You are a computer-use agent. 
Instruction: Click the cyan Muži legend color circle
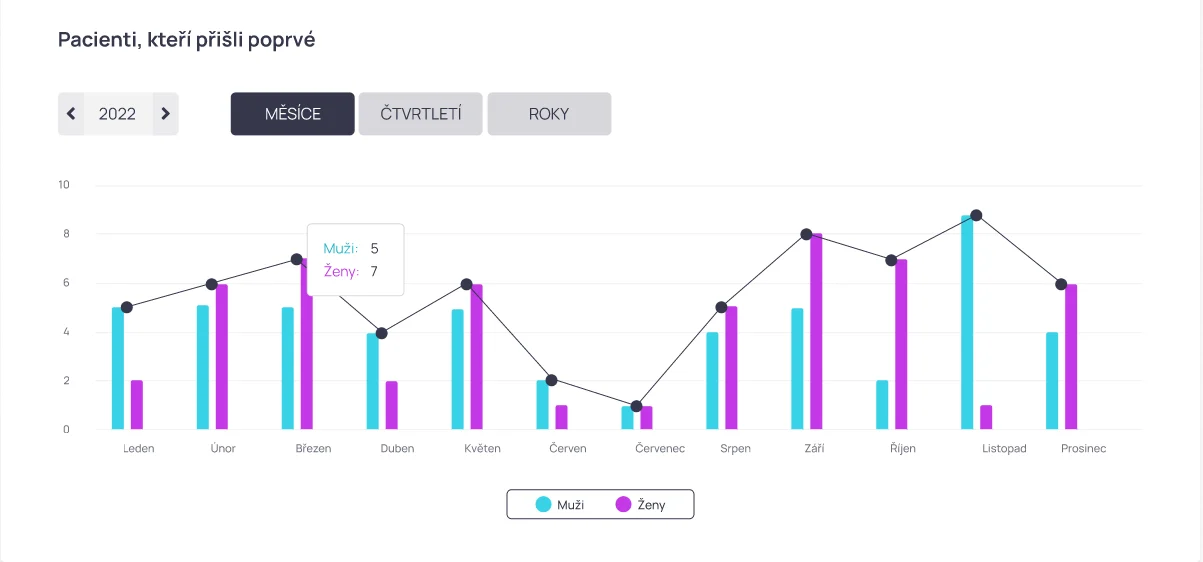(544, 505)
